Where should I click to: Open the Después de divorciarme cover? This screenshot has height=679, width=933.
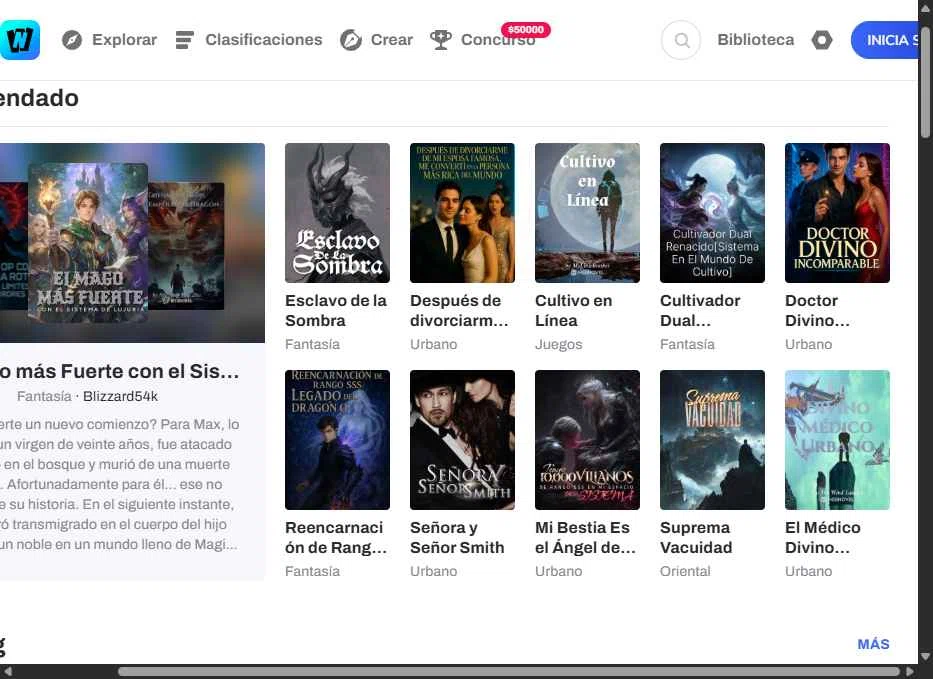tap(462, 213)
